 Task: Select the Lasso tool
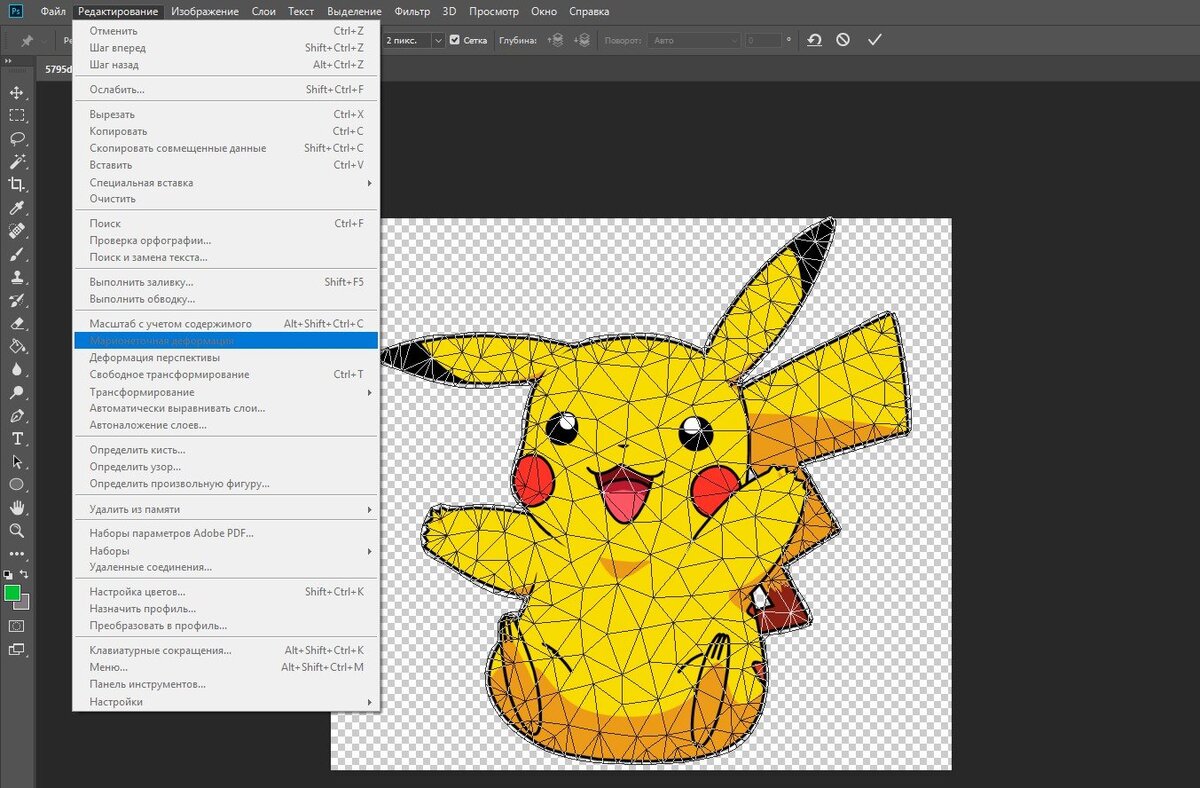point(17,138)
